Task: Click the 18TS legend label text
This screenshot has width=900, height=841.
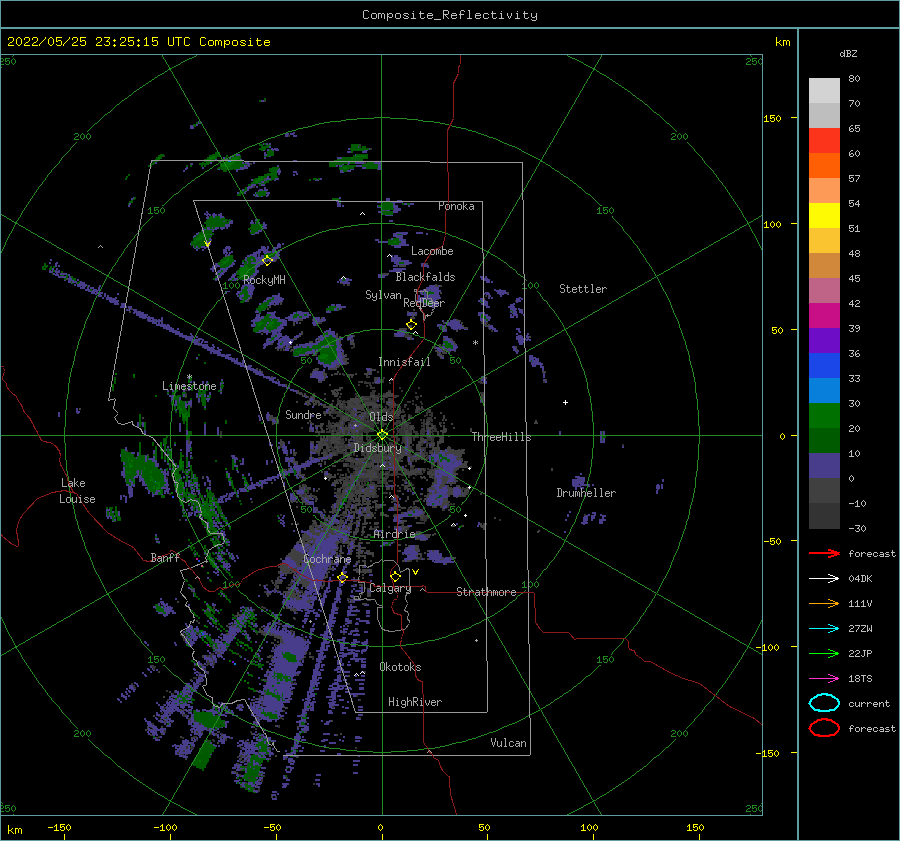Action: coord(860,679)
